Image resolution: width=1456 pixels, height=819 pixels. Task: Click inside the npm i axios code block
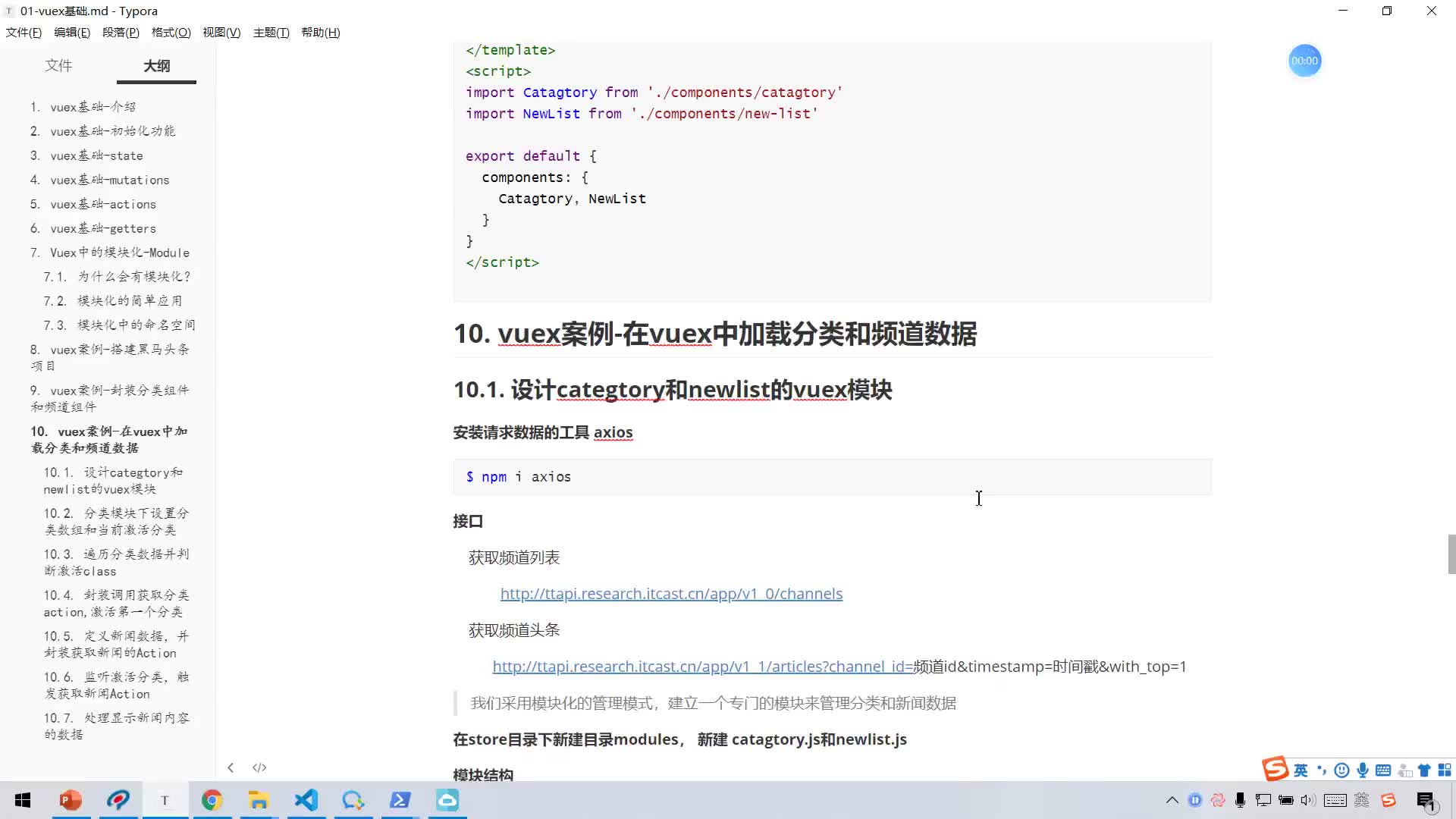click(x=832, y=477)
